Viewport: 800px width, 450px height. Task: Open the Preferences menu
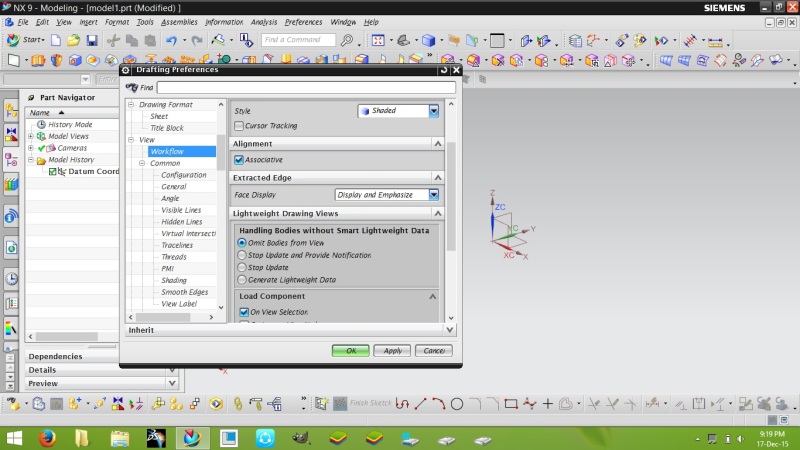tap(303, 22)
